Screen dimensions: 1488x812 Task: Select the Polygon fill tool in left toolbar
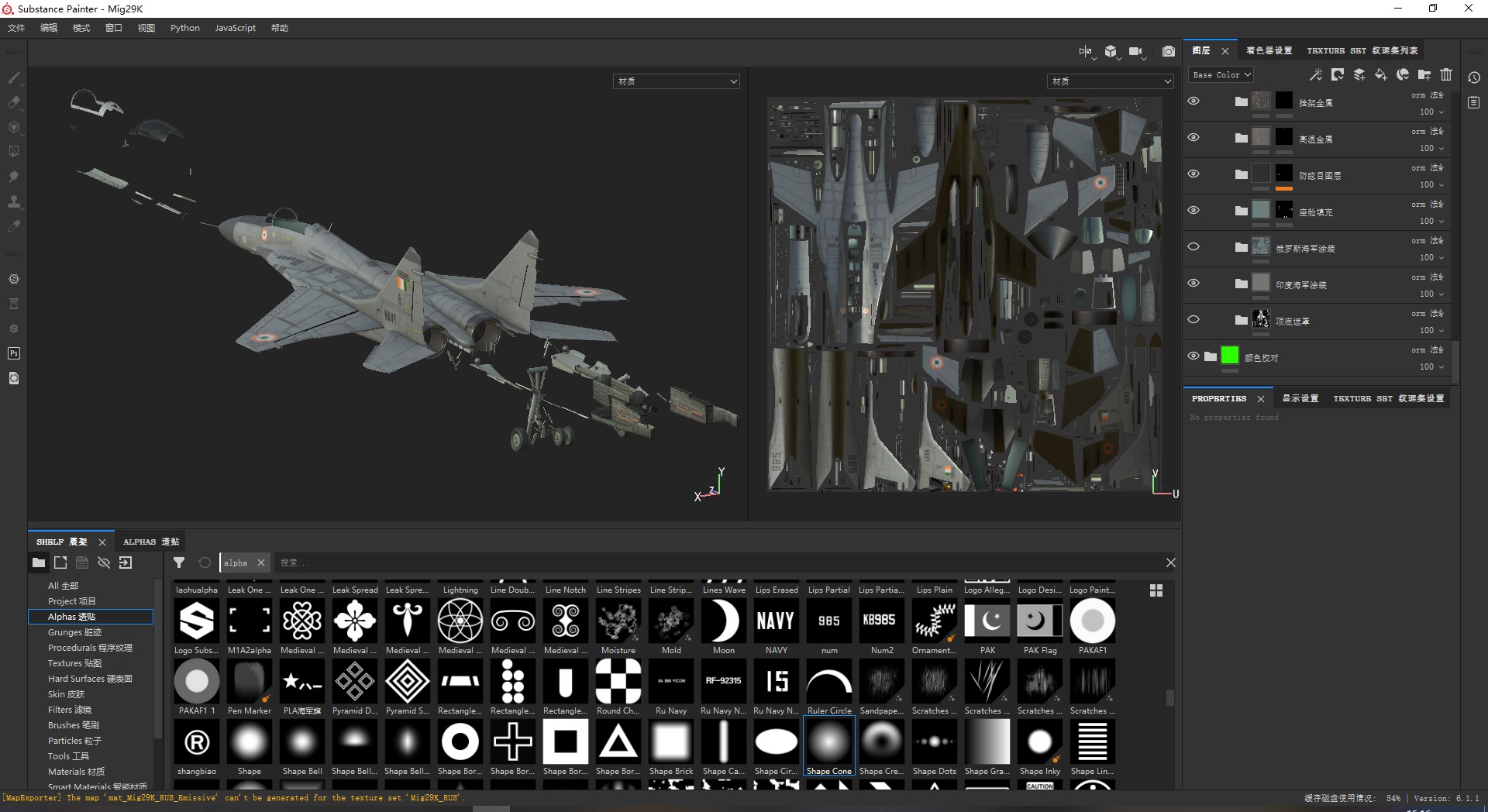(x=14, y=152)
